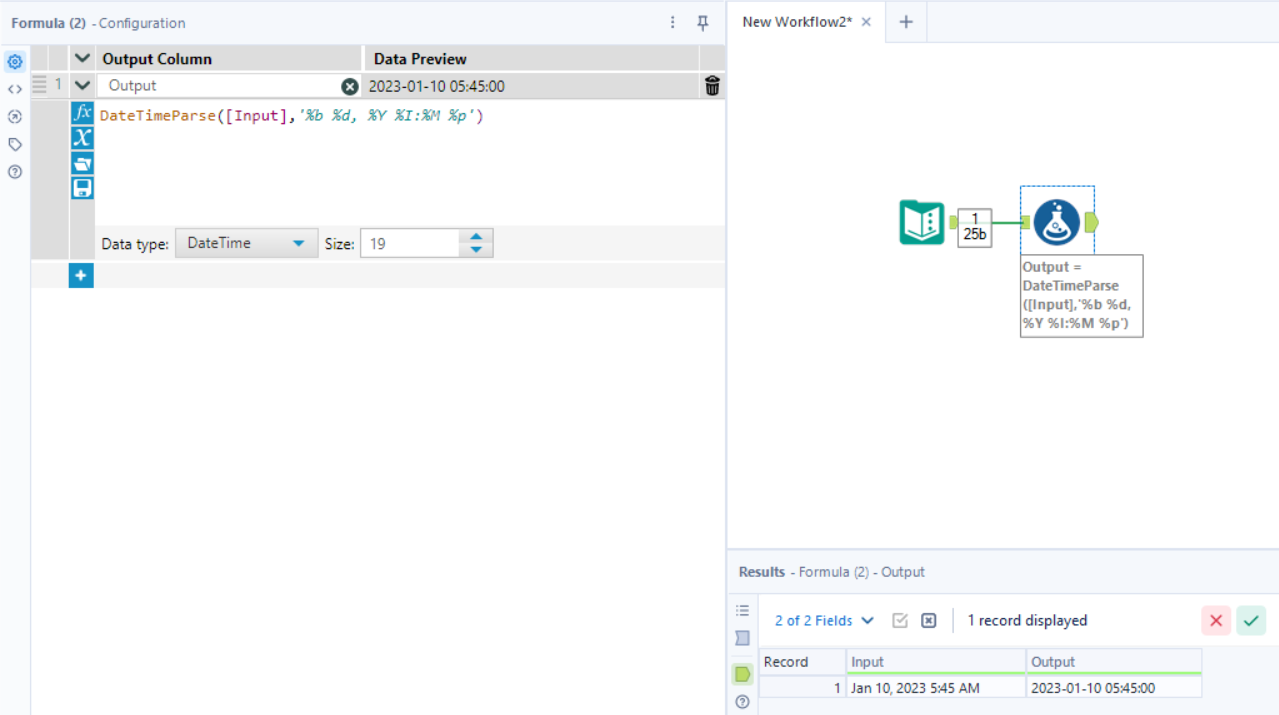Screen dimensions: 1279x715
Task: Deselect all fields using the boxed X icon
Action: click(x=928, y=620)
